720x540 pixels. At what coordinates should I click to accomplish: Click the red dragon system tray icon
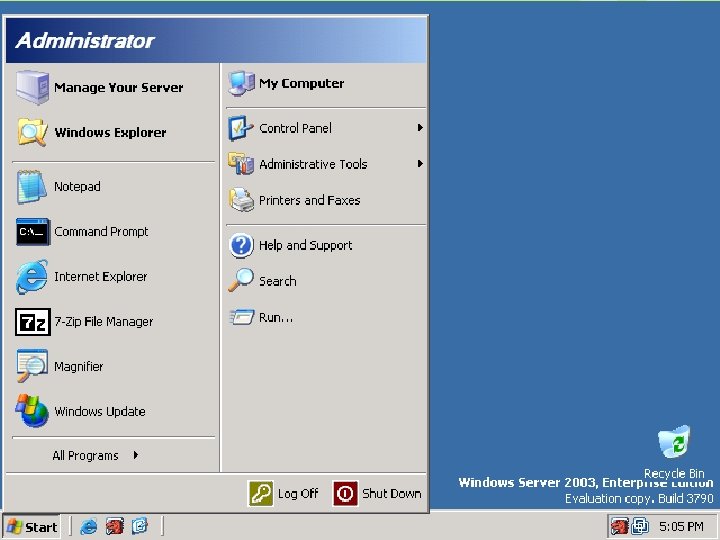[x=619, y=526]
